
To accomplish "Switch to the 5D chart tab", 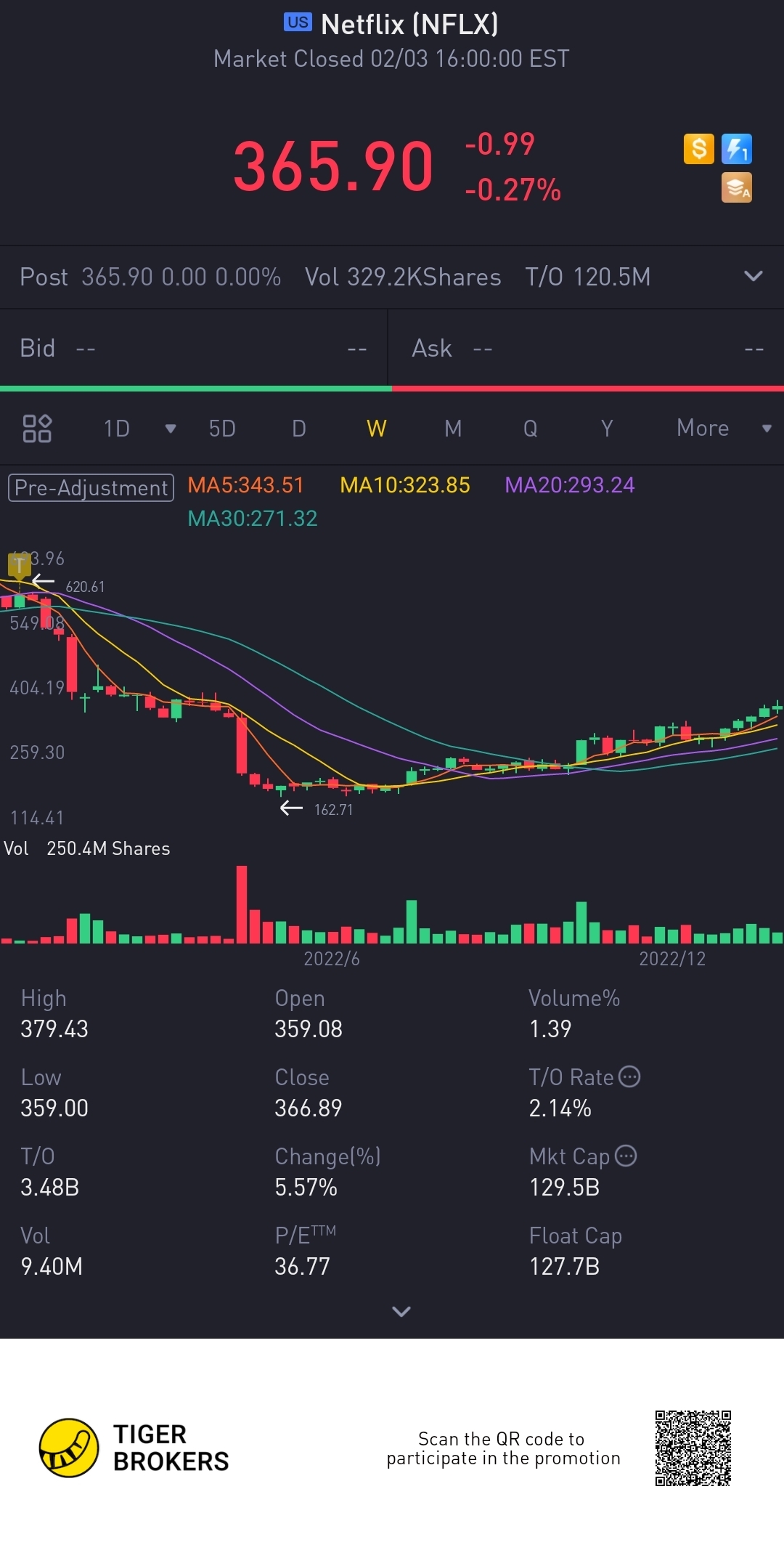I will pyautogui.click(x=222, y=429).
